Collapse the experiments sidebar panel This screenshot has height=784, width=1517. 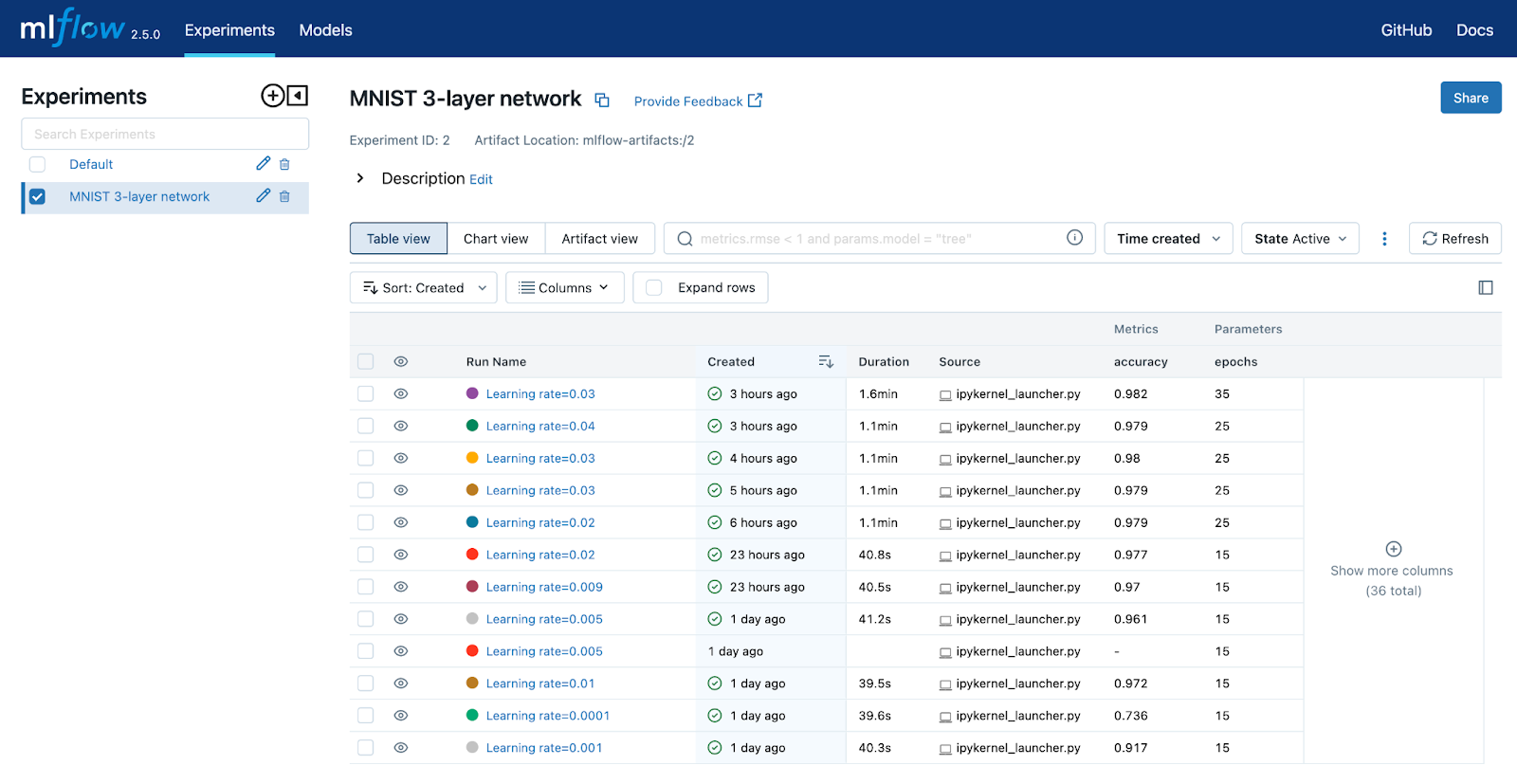click(298, 96)
